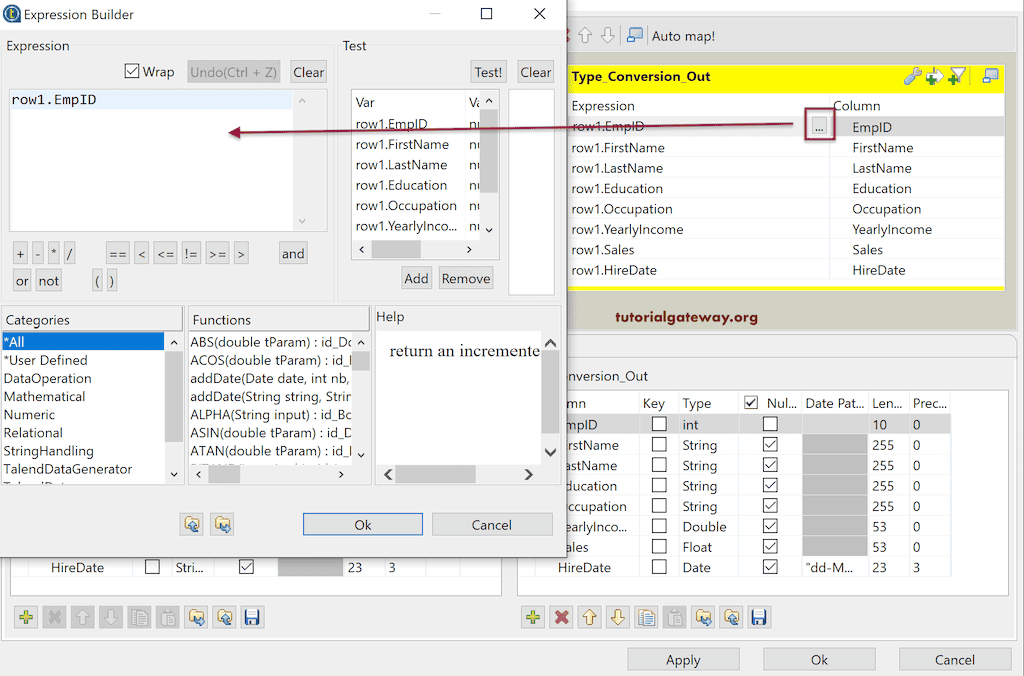
Task: Add a schema column with the green plus
Action: pyautogui.click(x=533, y=617)
